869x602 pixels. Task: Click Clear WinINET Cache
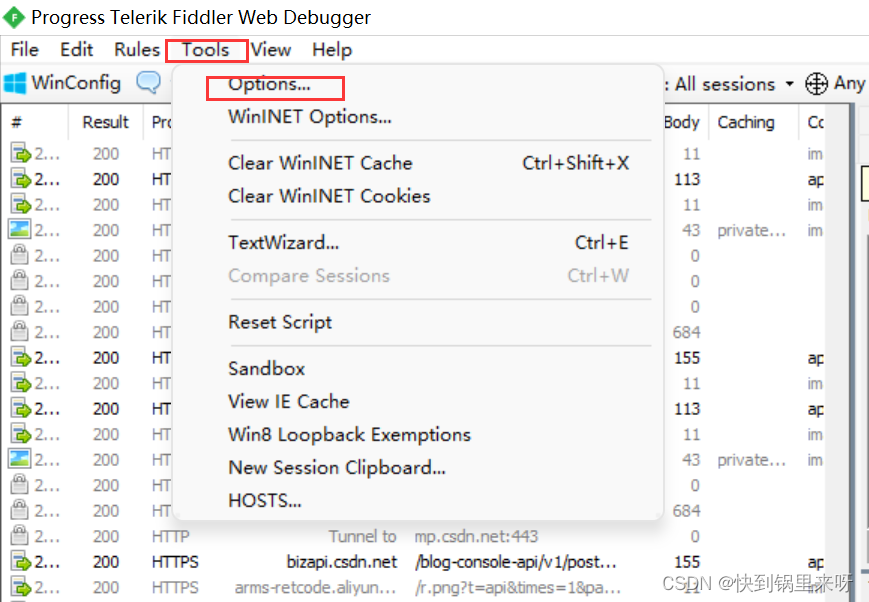pos(320,163)
